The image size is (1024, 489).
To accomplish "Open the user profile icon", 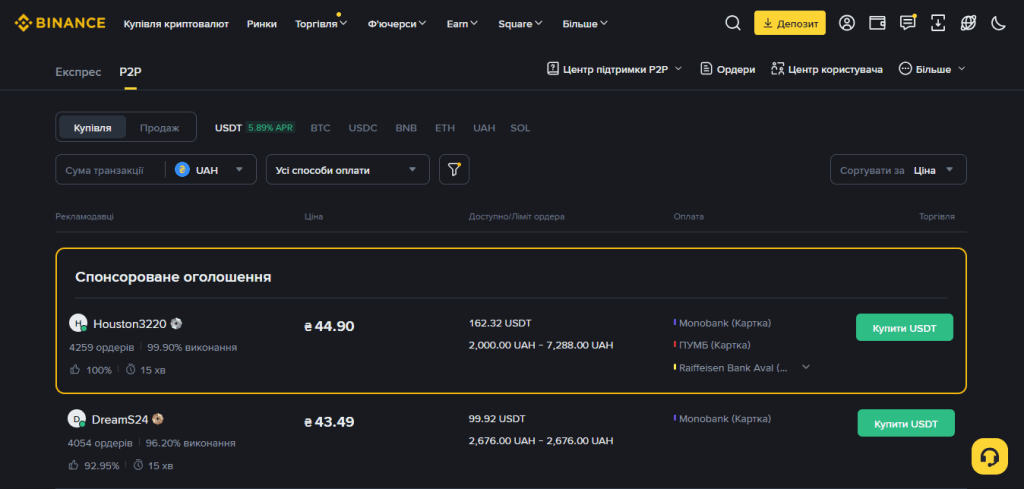I will tap(847, 23).
